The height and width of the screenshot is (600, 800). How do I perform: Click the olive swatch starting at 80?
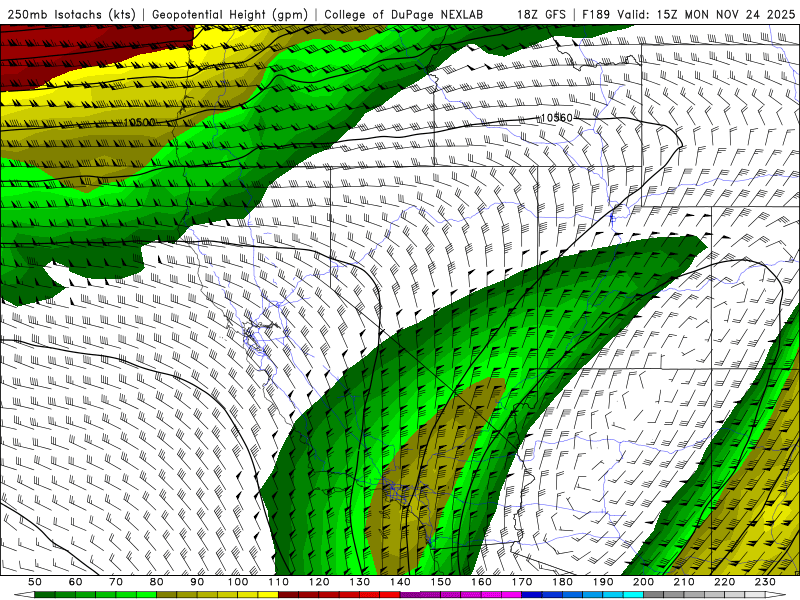(166, 595)
